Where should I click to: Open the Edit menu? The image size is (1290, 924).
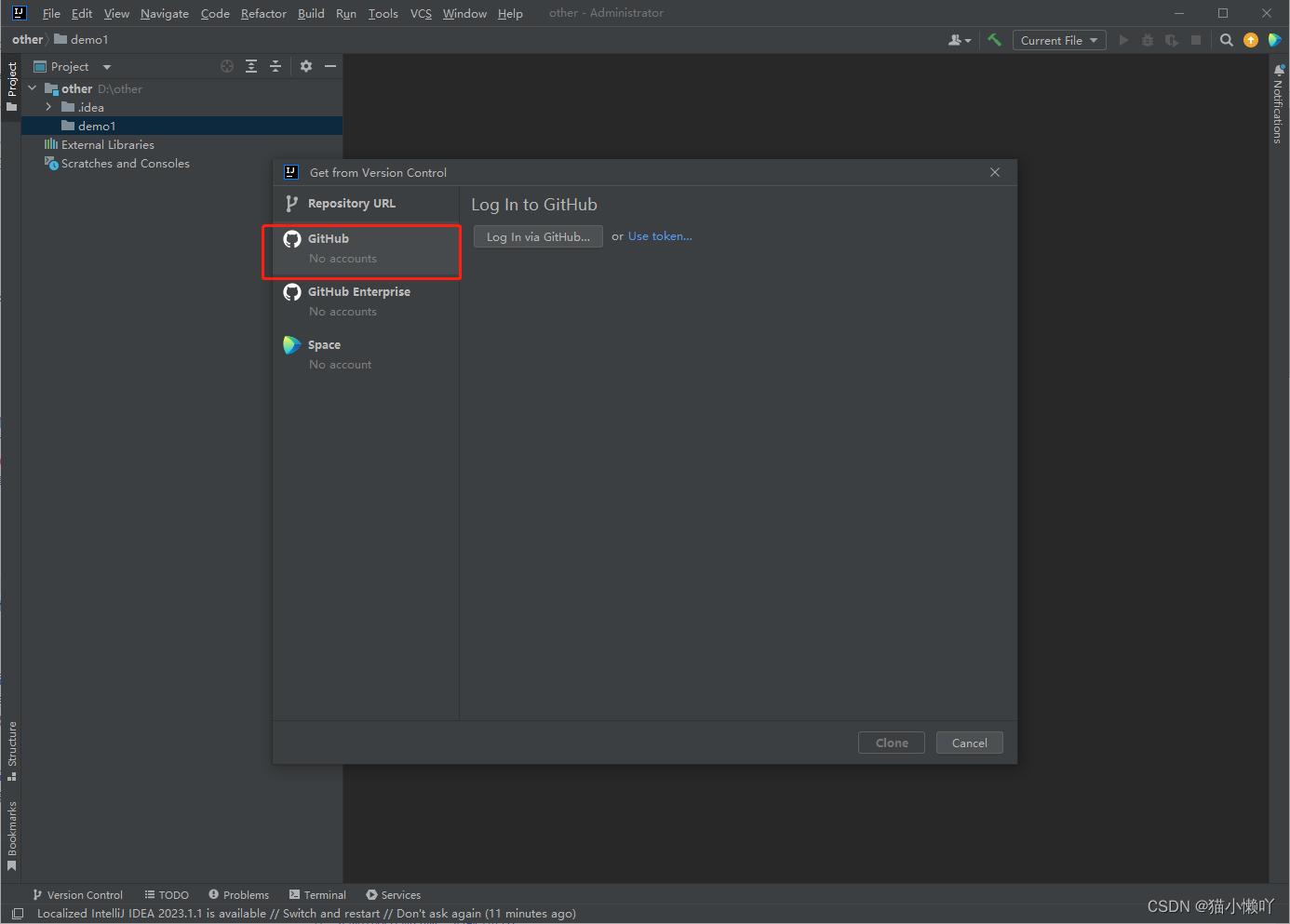coord(82,13)
